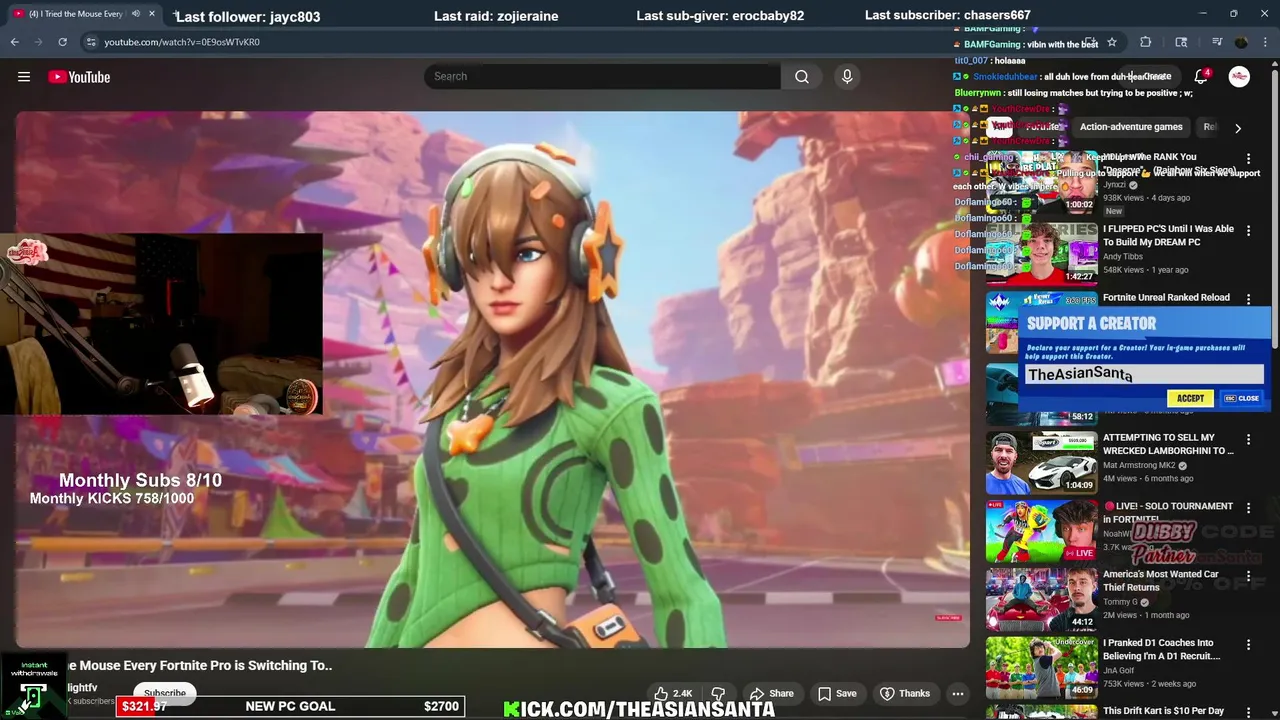Click the YouTube search input field
The image size is (1280, 720).
[x=602, y=76]
